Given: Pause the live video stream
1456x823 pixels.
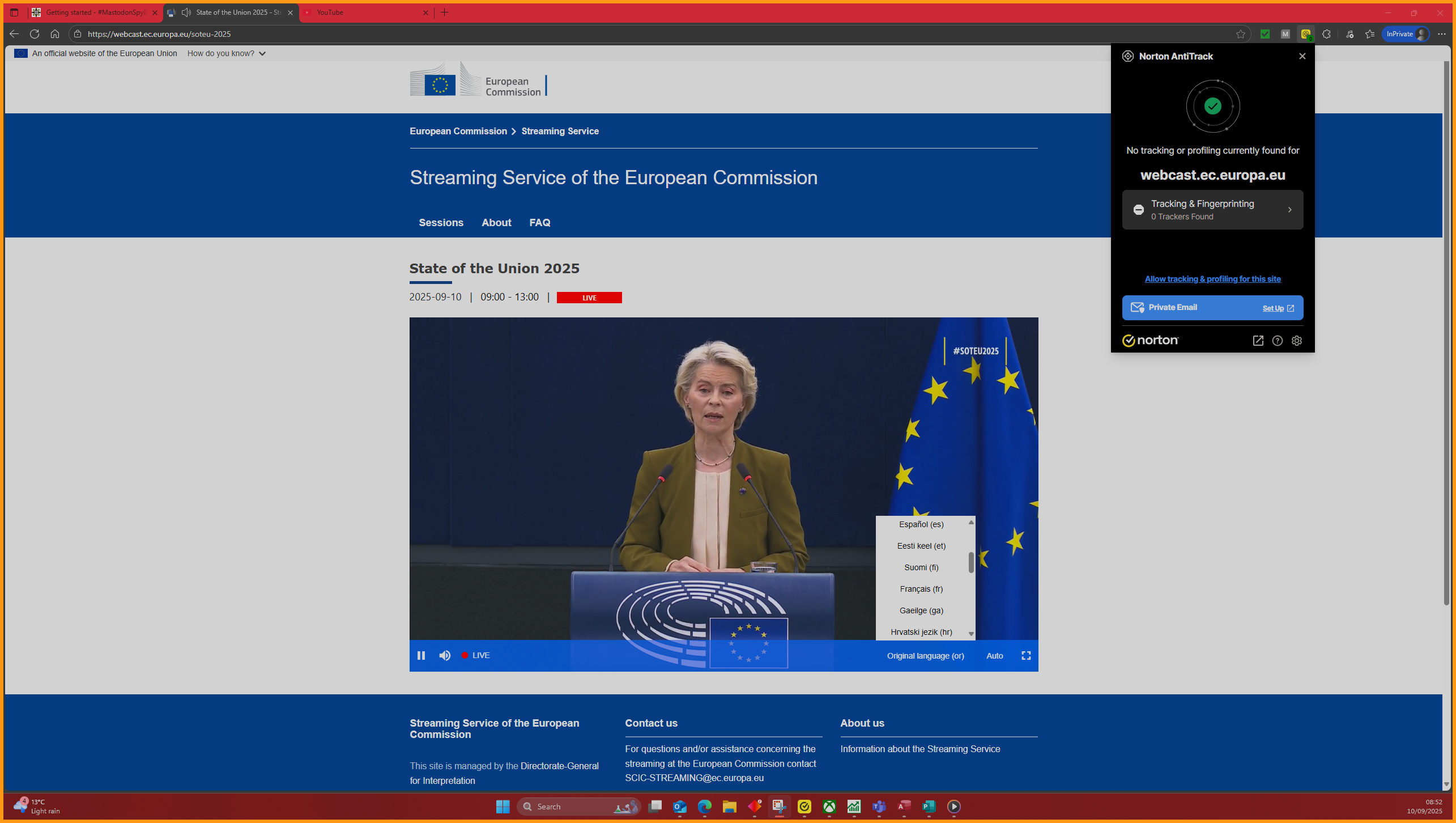Looking at the screenshot, I should click(x=421, y=655).
